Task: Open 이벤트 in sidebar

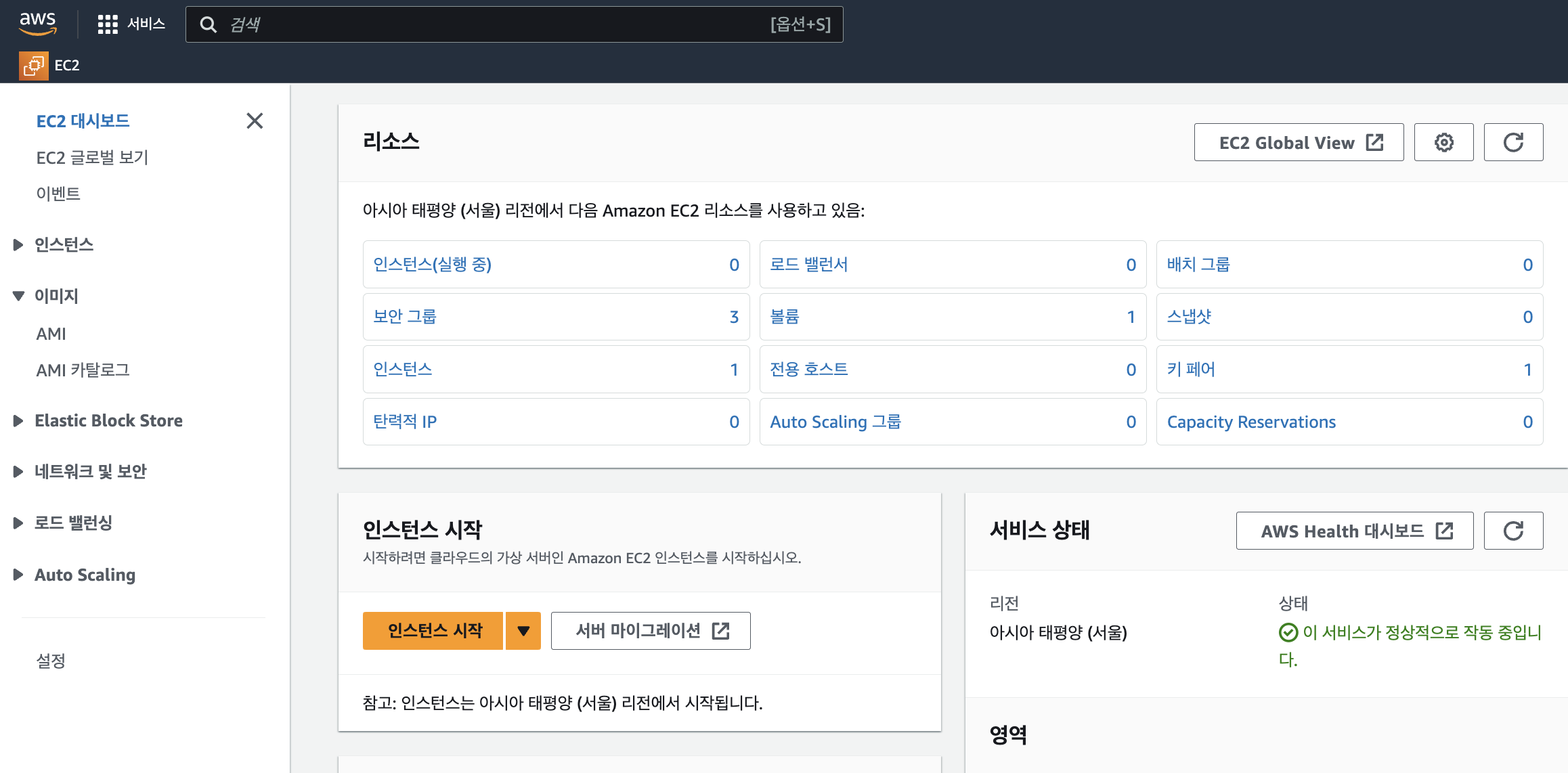Action: pos(58,194)
